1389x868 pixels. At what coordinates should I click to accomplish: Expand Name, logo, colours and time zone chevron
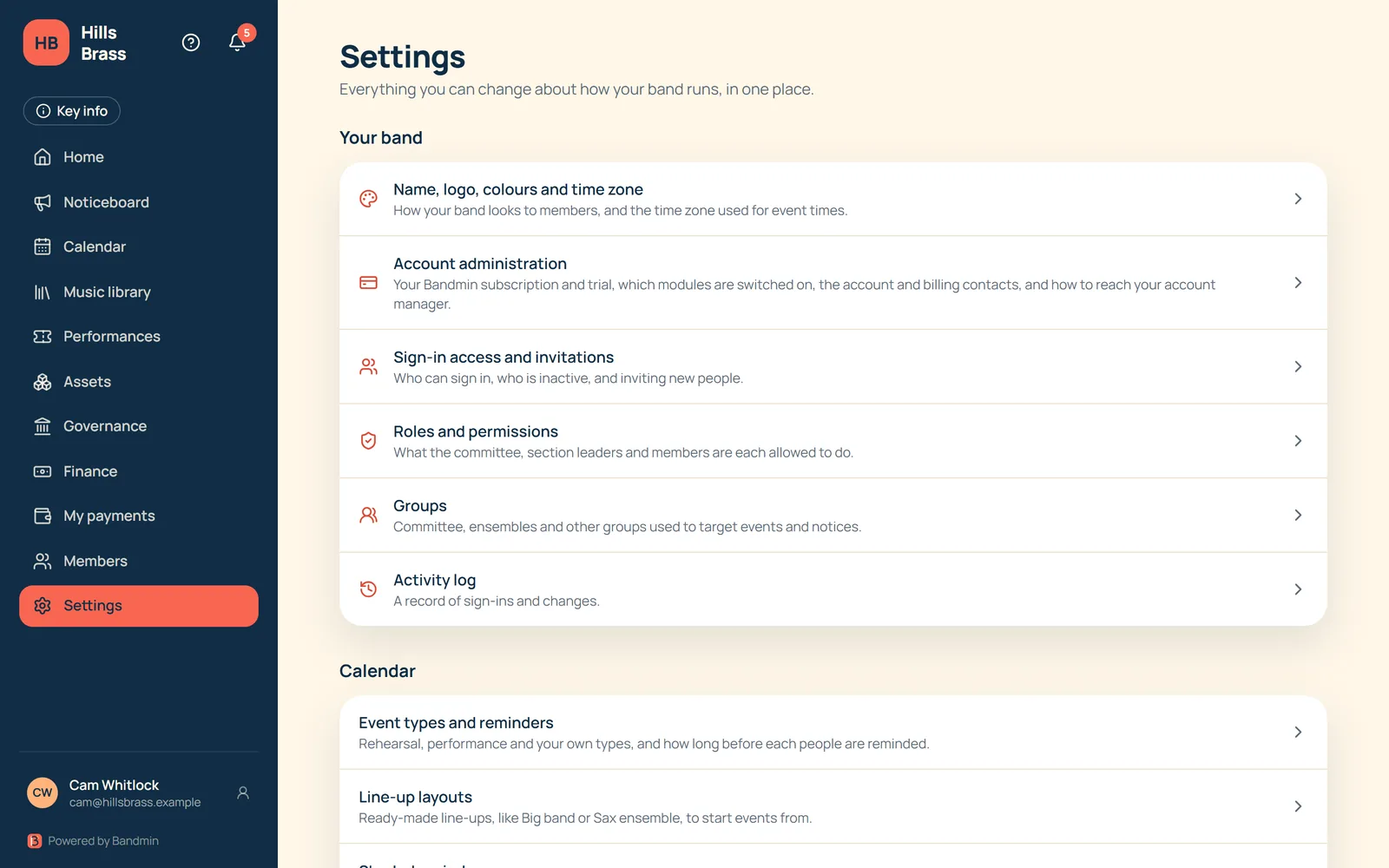1298,199
